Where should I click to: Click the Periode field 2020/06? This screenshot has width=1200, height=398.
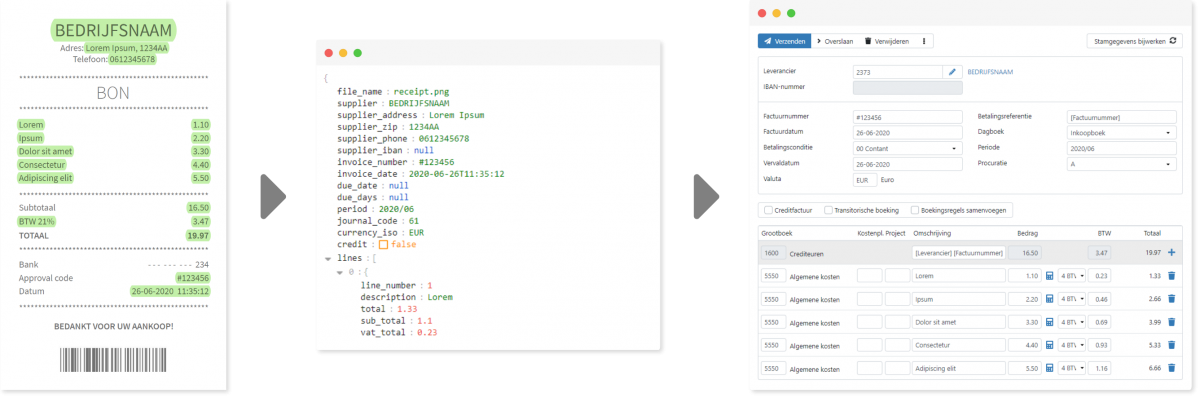coord(1121,148)
